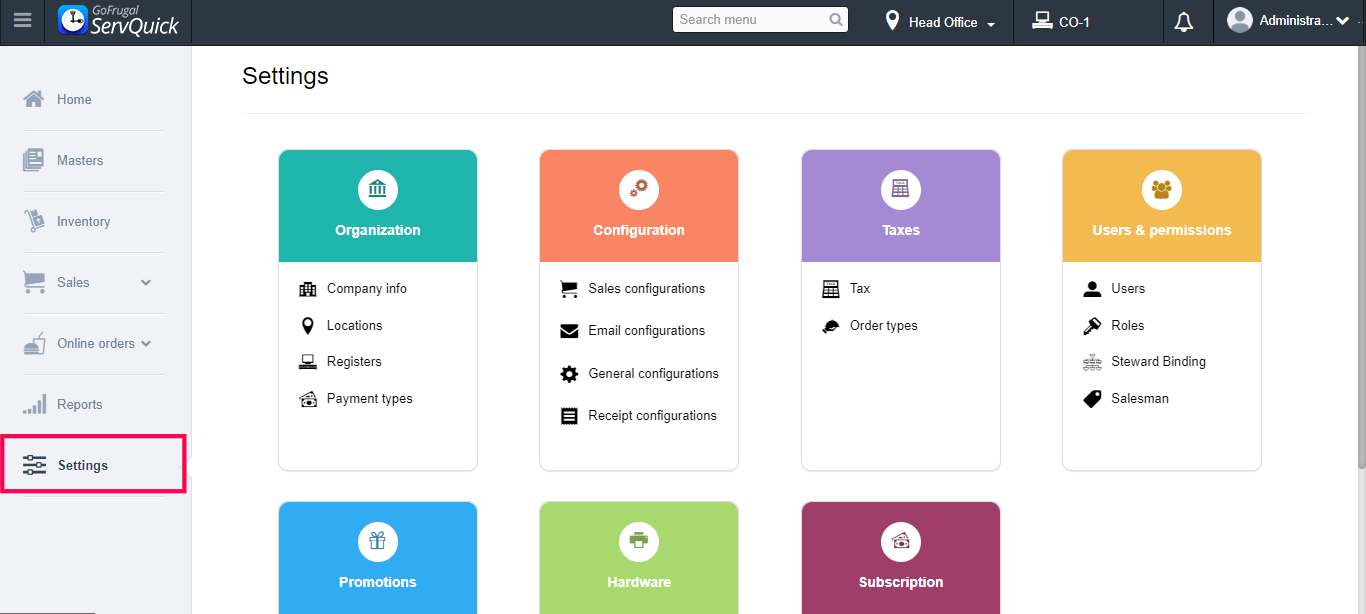This screenshot has width=1366, height=614.
Task: Click the Inventory trolley icon in sidebar
Action: coord(34,221)
